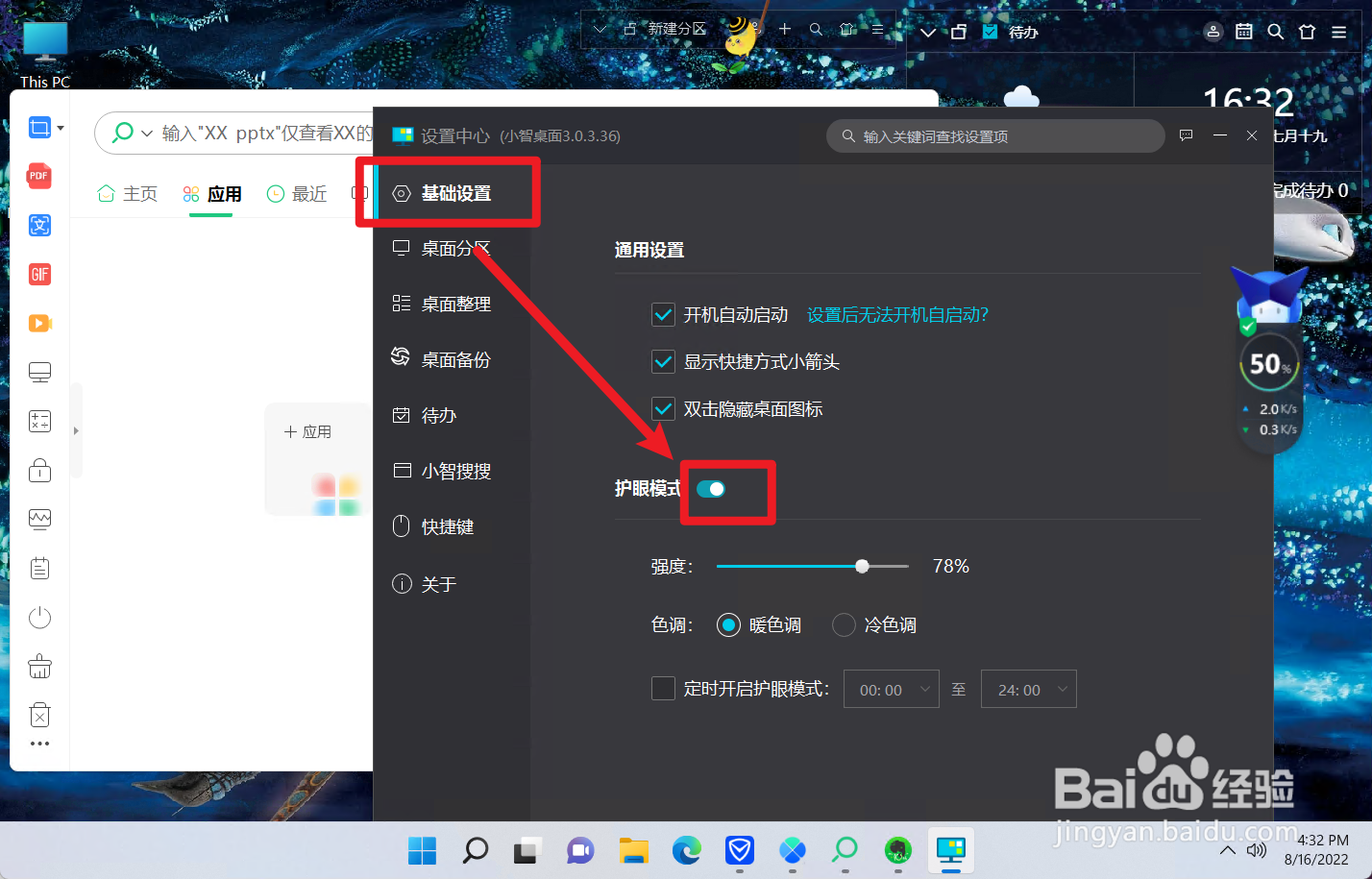Click the account icon in 待办 widget

[1213, 32]
